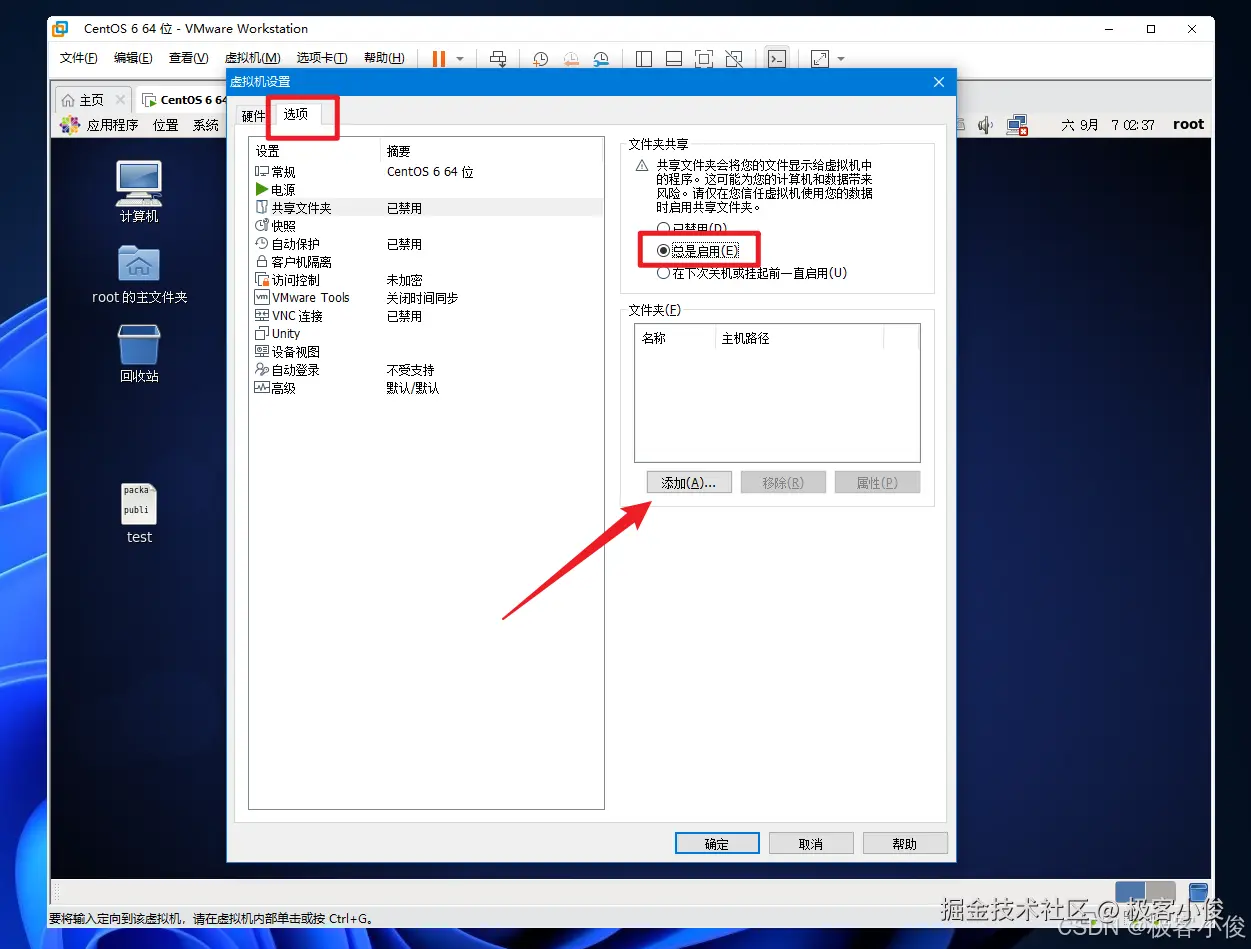Select the 自动登录 settings row
Image resolution: width=1251 pixels, height=949 pixels.
(427, 370)
